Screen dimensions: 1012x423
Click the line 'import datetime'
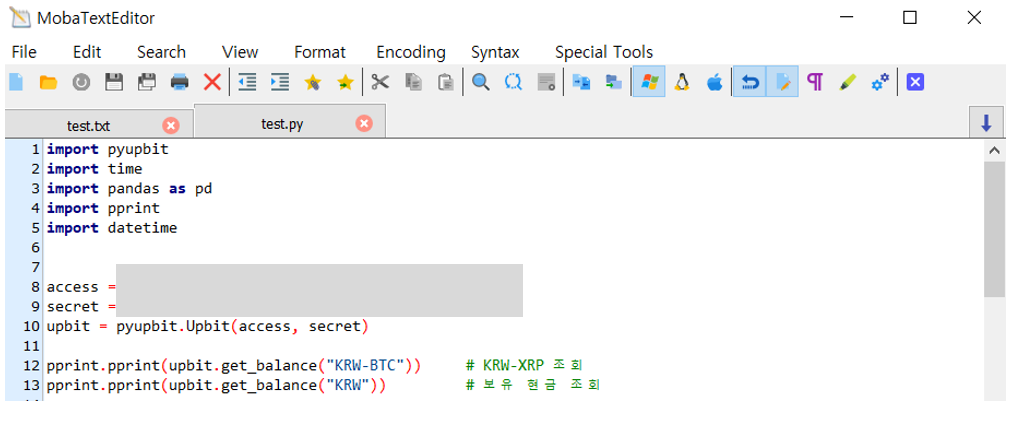(112, 228)
